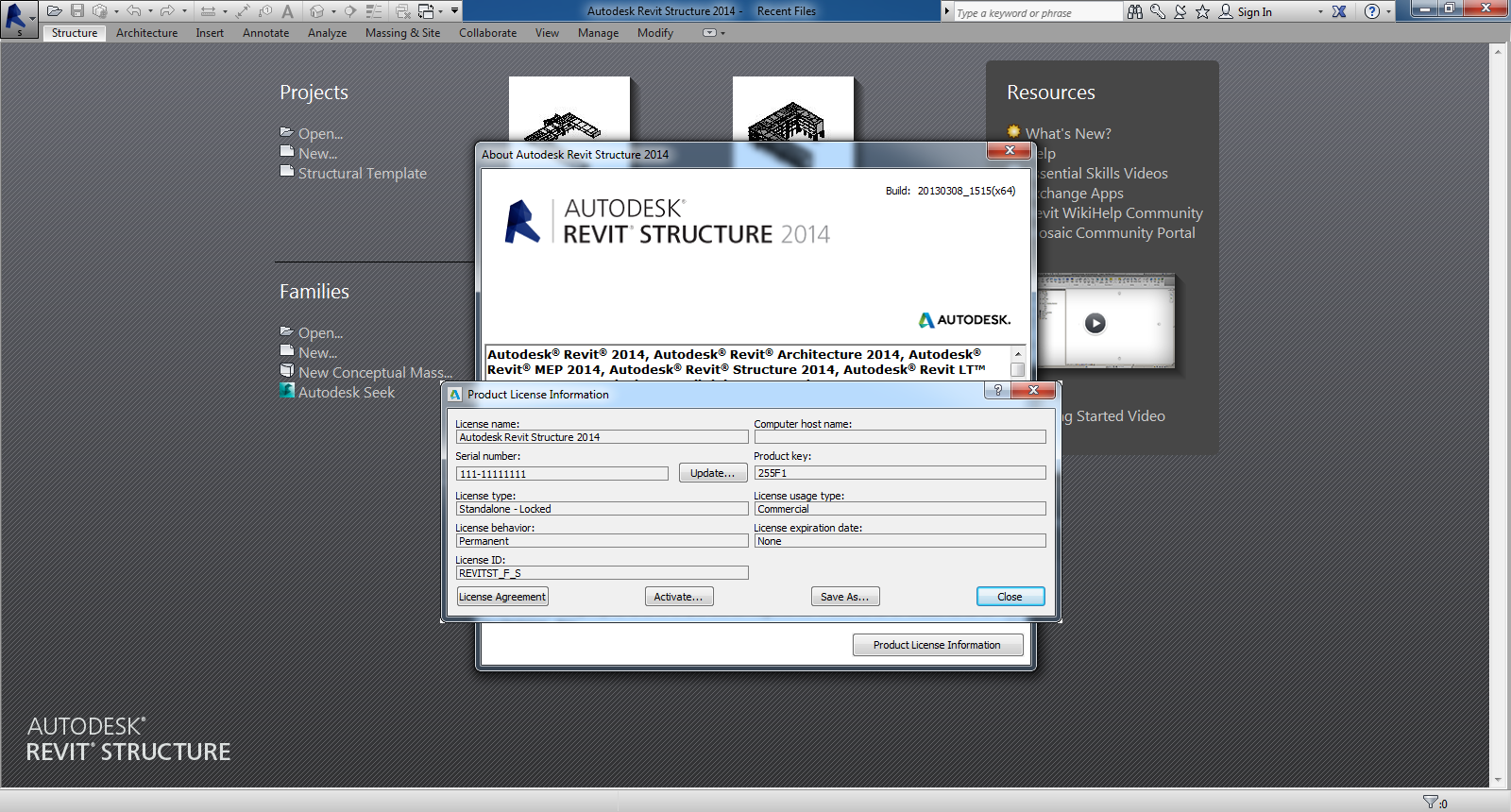The height and width of the screenshot is (812, 1511).
Task: Expand the Sign In dropdown arrow
Action: (1320, 11)
